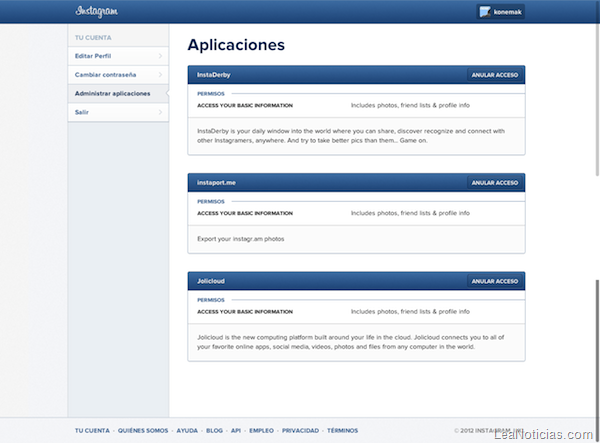
Task: Open TU CUENTA footer link
Action: (x=92, y=430)
